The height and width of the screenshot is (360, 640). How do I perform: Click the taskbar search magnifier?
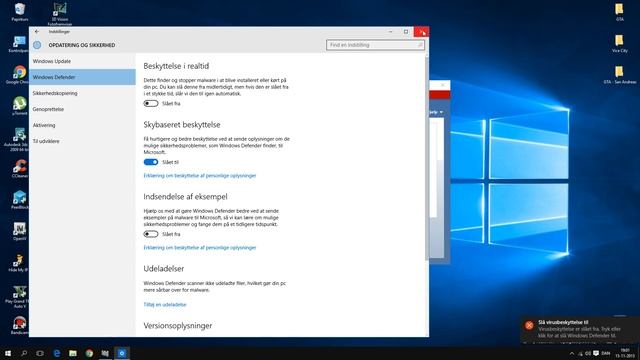tap(24, 353)
